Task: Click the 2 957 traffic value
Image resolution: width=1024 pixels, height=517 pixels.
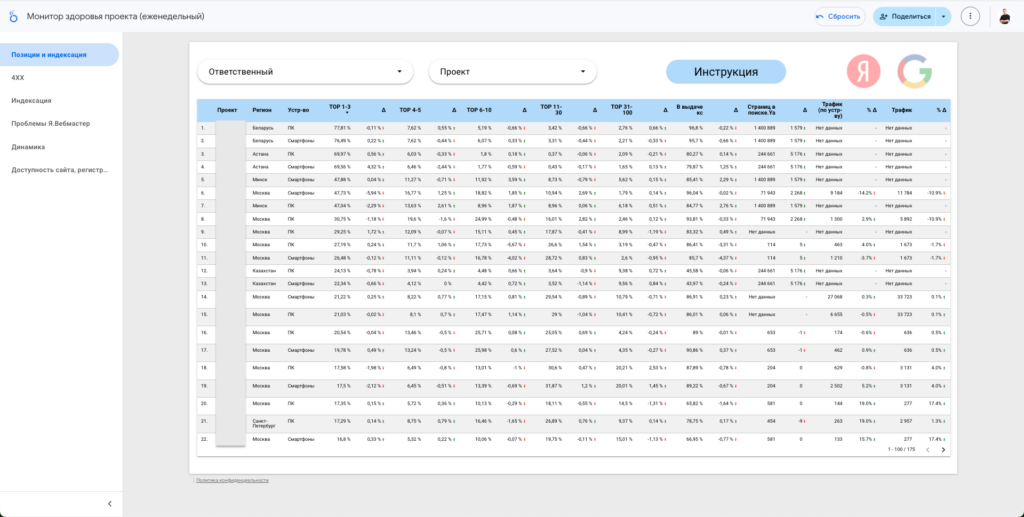Action: point(906,421)
